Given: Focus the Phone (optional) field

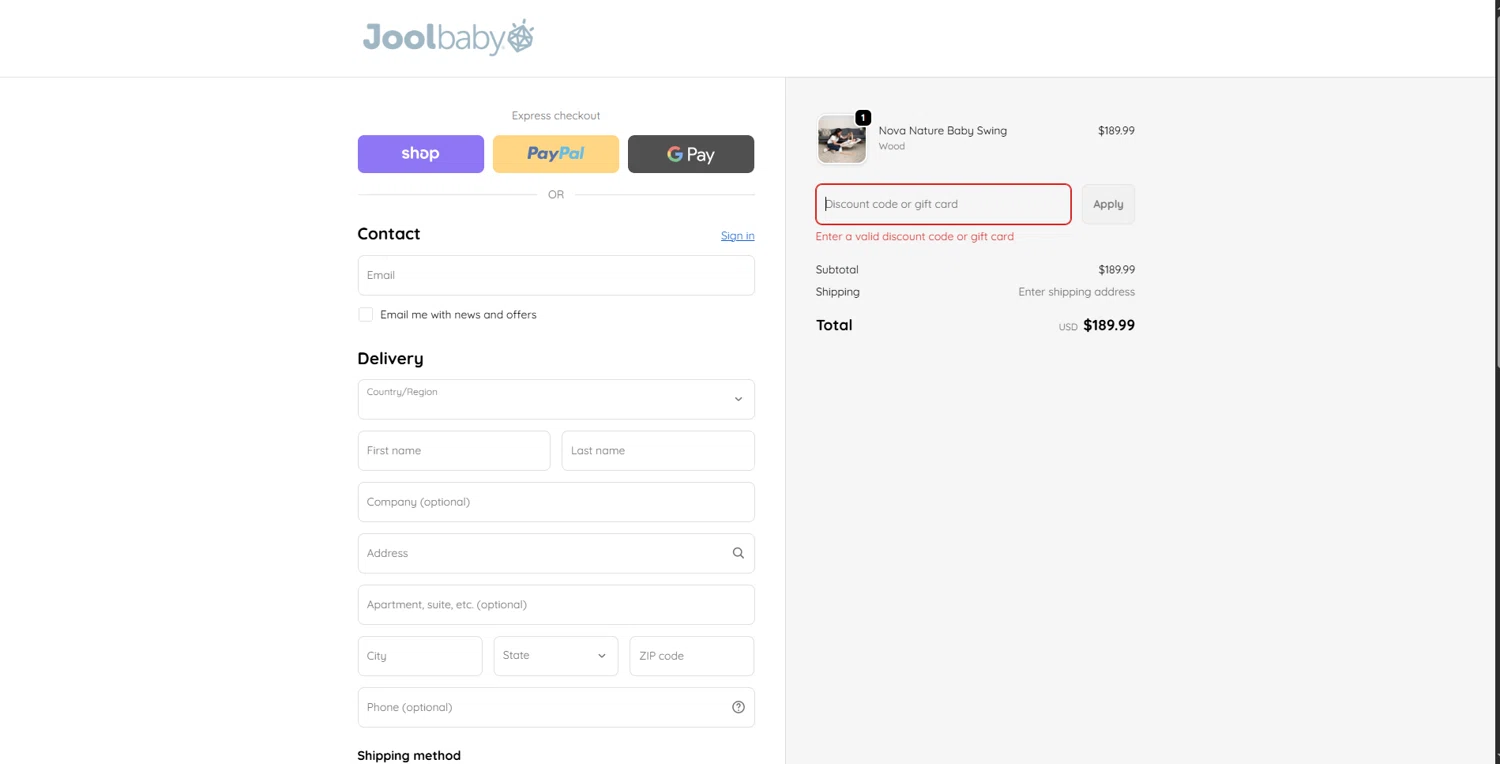Looking at the screenshot, I should 556,707.
